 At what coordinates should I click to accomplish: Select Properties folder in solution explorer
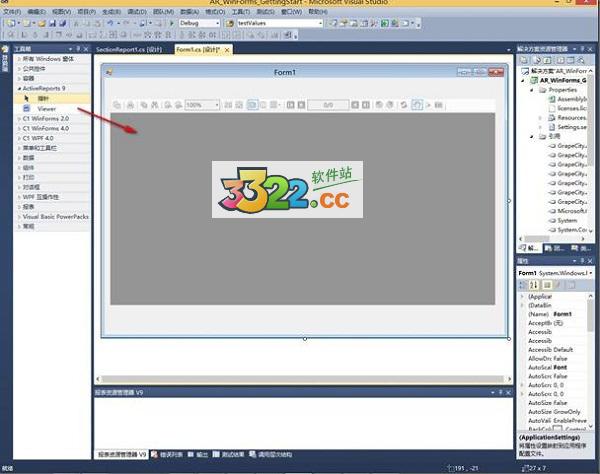pos(563,90)
